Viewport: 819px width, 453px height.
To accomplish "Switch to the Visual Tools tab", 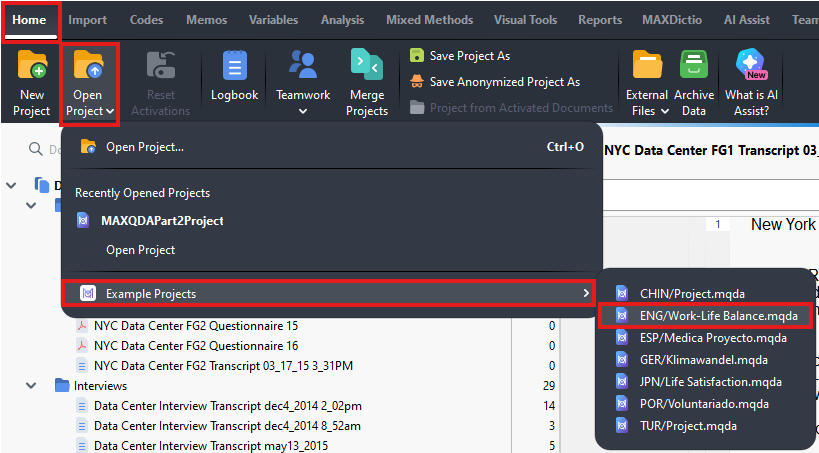I will pos(525,20).
